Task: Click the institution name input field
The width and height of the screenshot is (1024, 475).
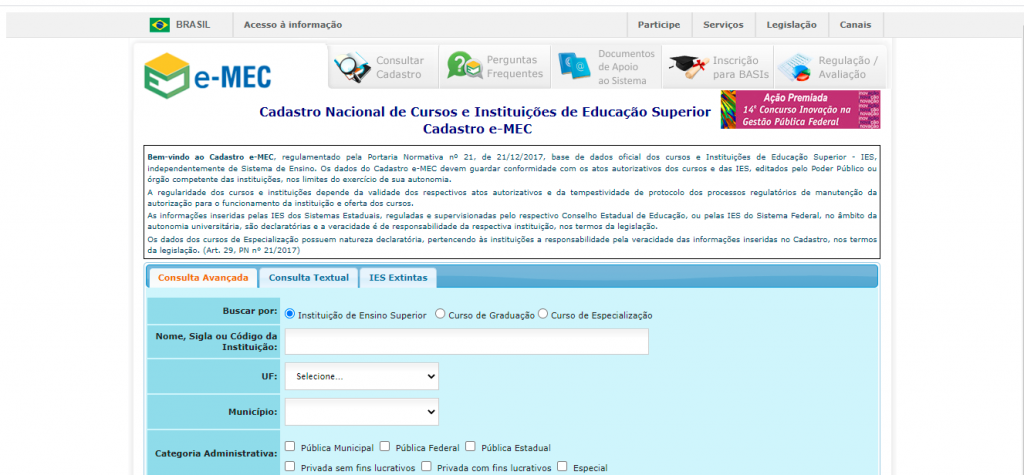Action: pos(466,342)
